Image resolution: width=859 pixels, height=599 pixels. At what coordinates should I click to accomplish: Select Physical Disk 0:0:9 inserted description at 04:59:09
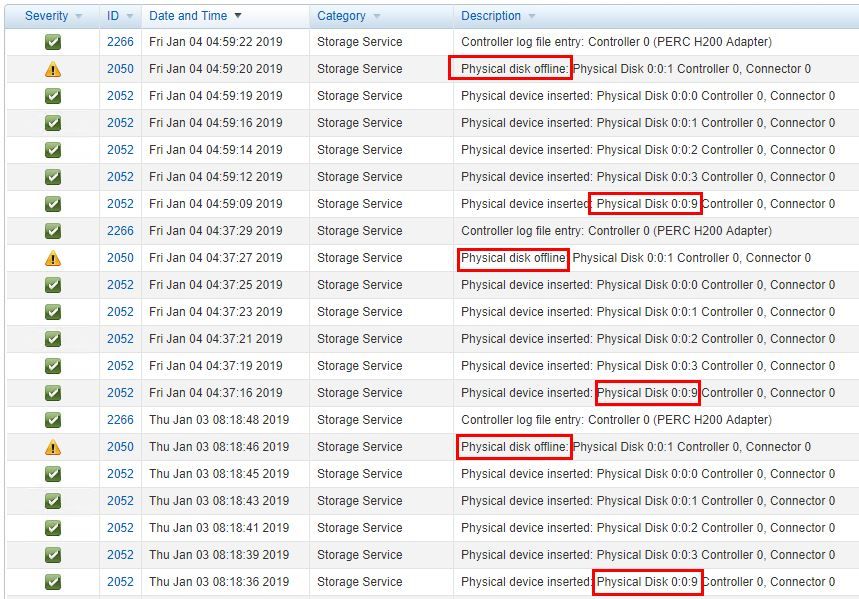point(648,203)
